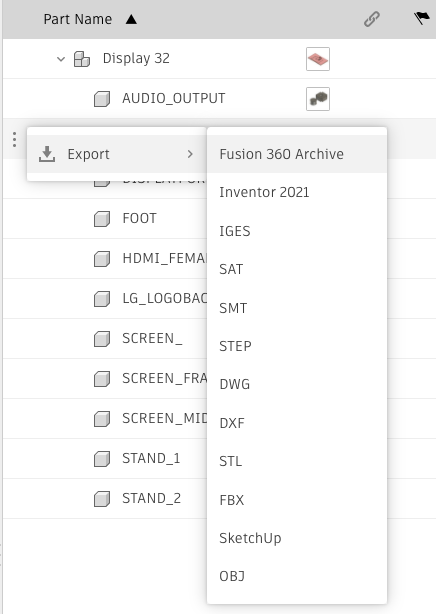Export as OBJ format
Image resolution: width=436 pixels, height=614 pixels.
coord(297,576)
